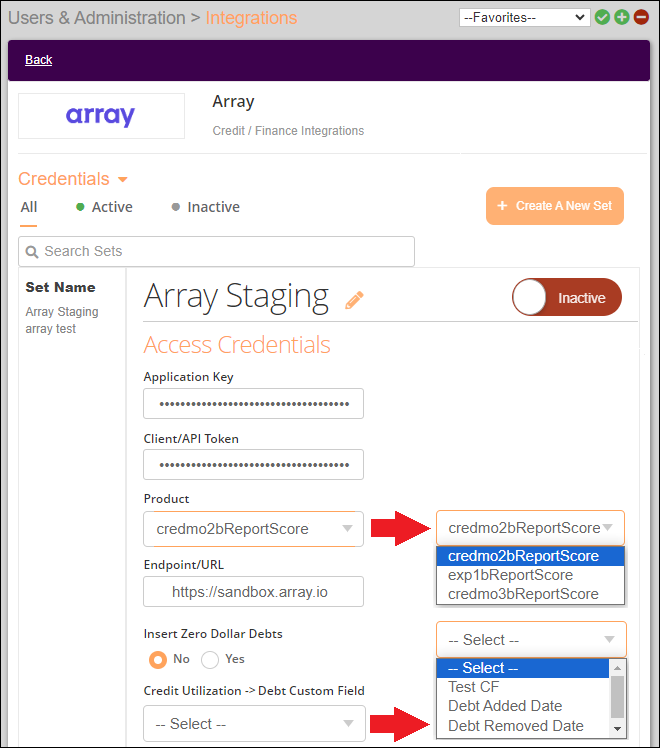Click the pencil icon beside Array Staging
Screen dimensions: 660x748
[354, 300]
